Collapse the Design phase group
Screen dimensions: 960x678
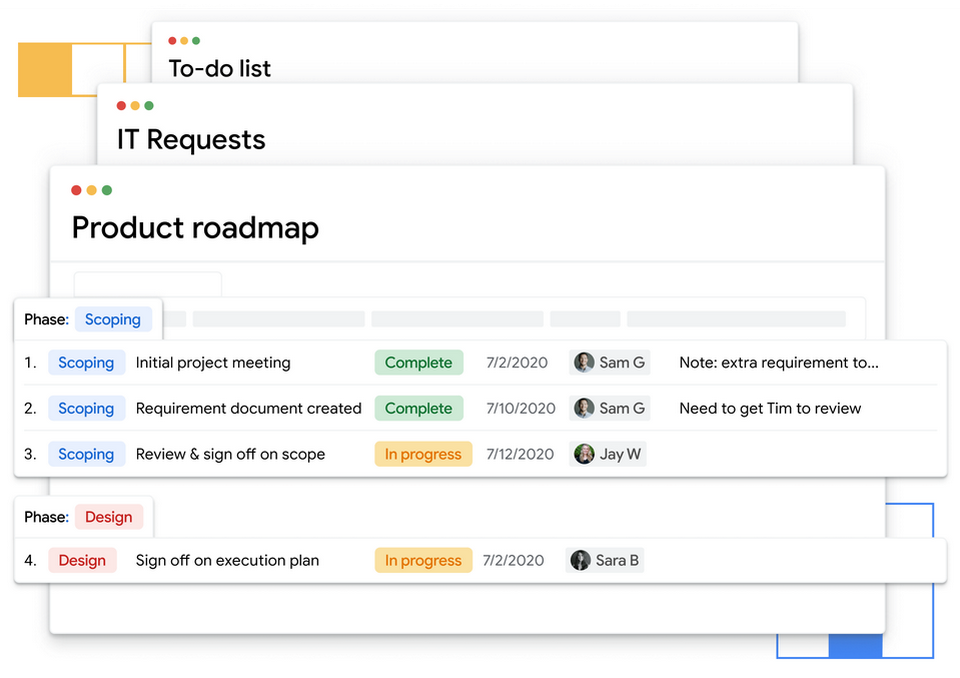coord(46,517)
